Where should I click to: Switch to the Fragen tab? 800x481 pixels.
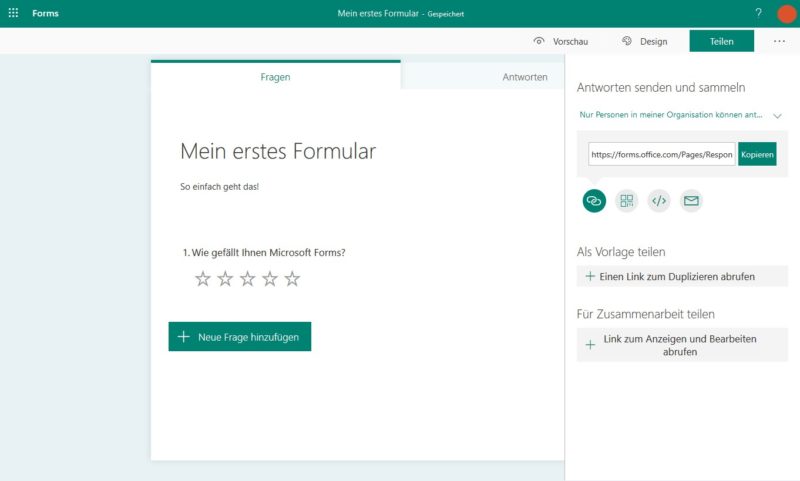click(276, 77)
